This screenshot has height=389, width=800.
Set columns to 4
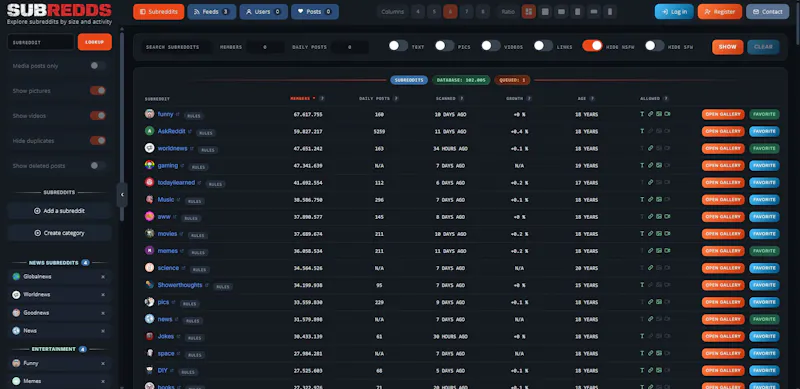[418, 11]
